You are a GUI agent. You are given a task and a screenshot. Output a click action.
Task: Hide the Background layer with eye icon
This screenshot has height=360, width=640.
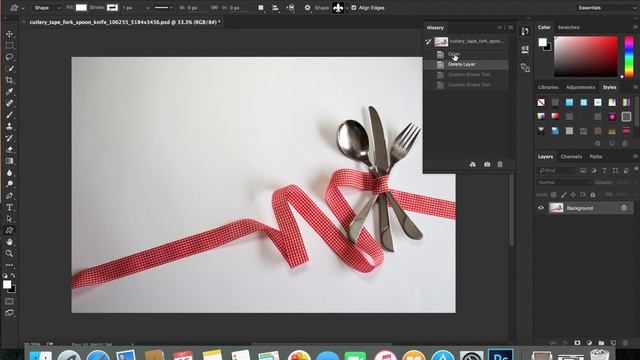541,208
